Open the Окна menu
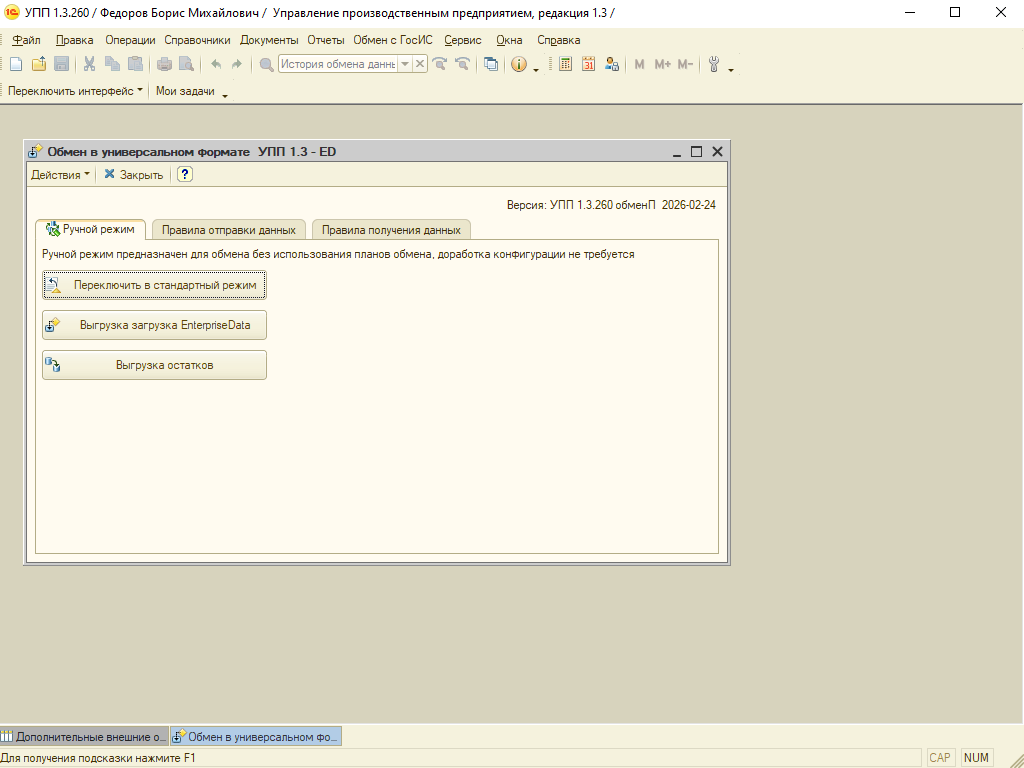Screen dimensions: 1024x768 point(509,40)
